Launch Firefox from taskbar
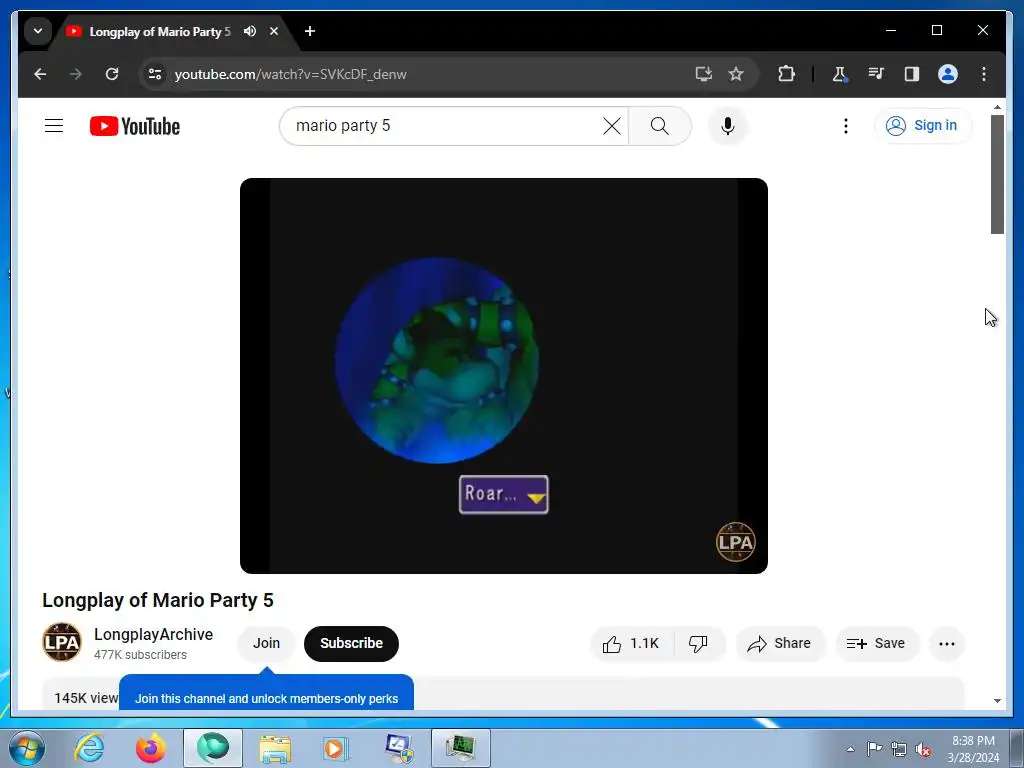 click(150, 748)
